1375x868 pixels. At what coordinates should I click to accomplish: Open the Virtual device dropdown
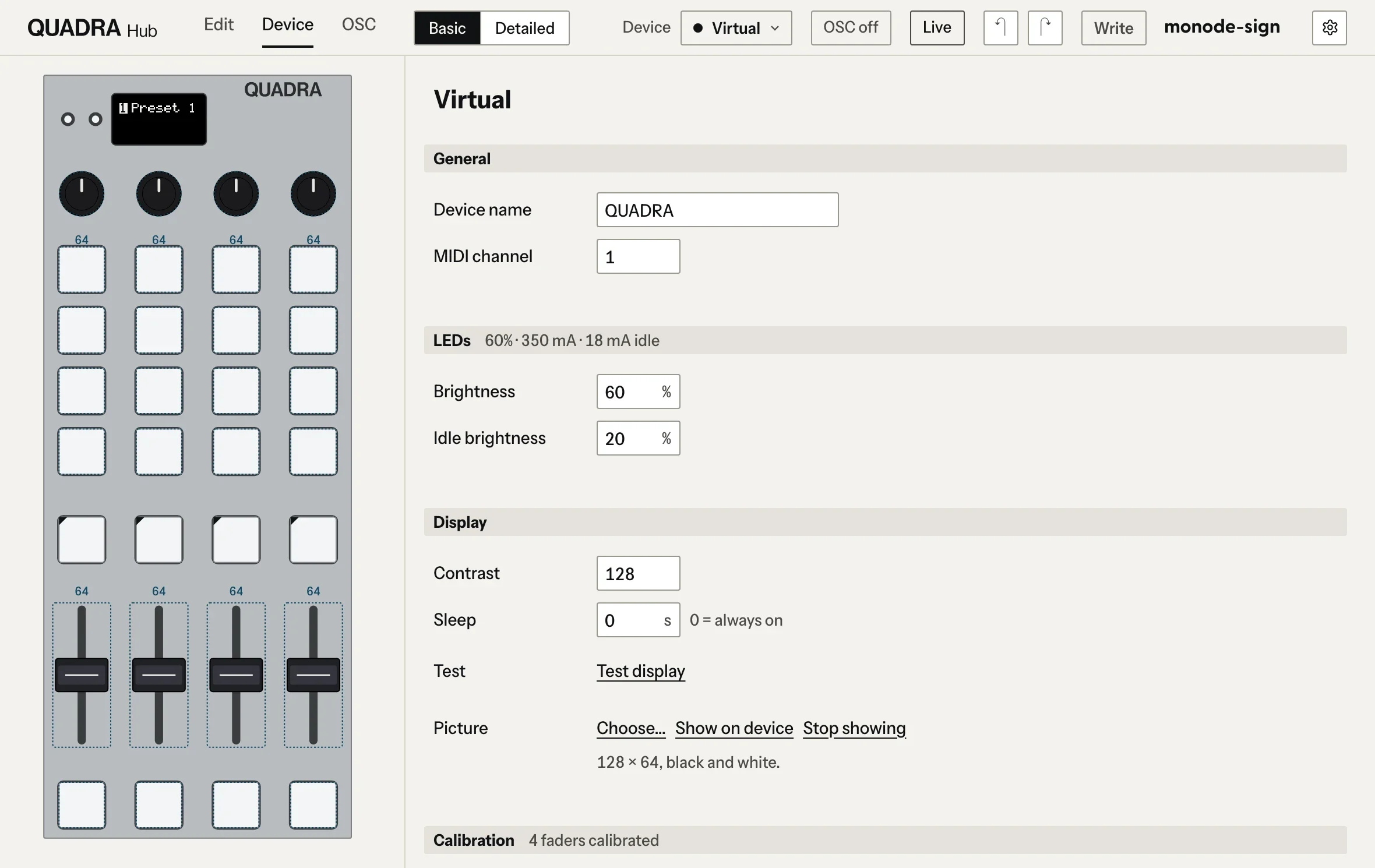[736, 27]
